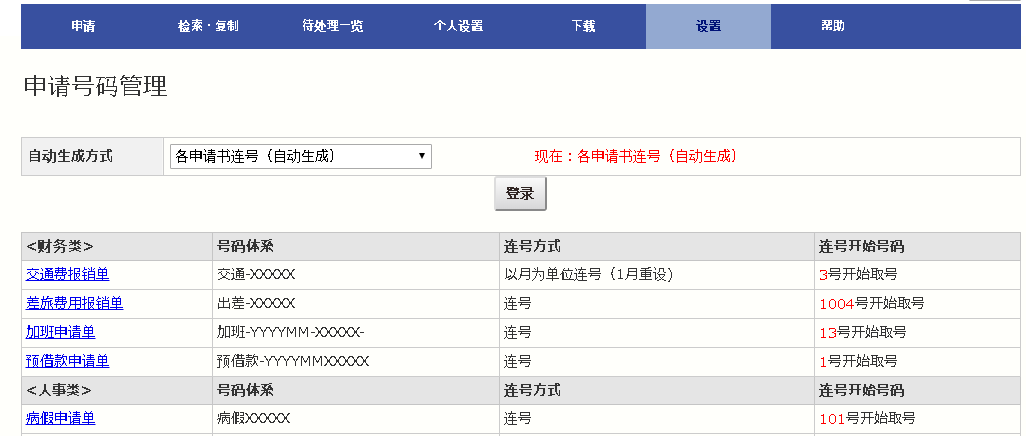The image size is (1026, 436).
Task: Open the 加班申请单 link
Action: [60, 333]
